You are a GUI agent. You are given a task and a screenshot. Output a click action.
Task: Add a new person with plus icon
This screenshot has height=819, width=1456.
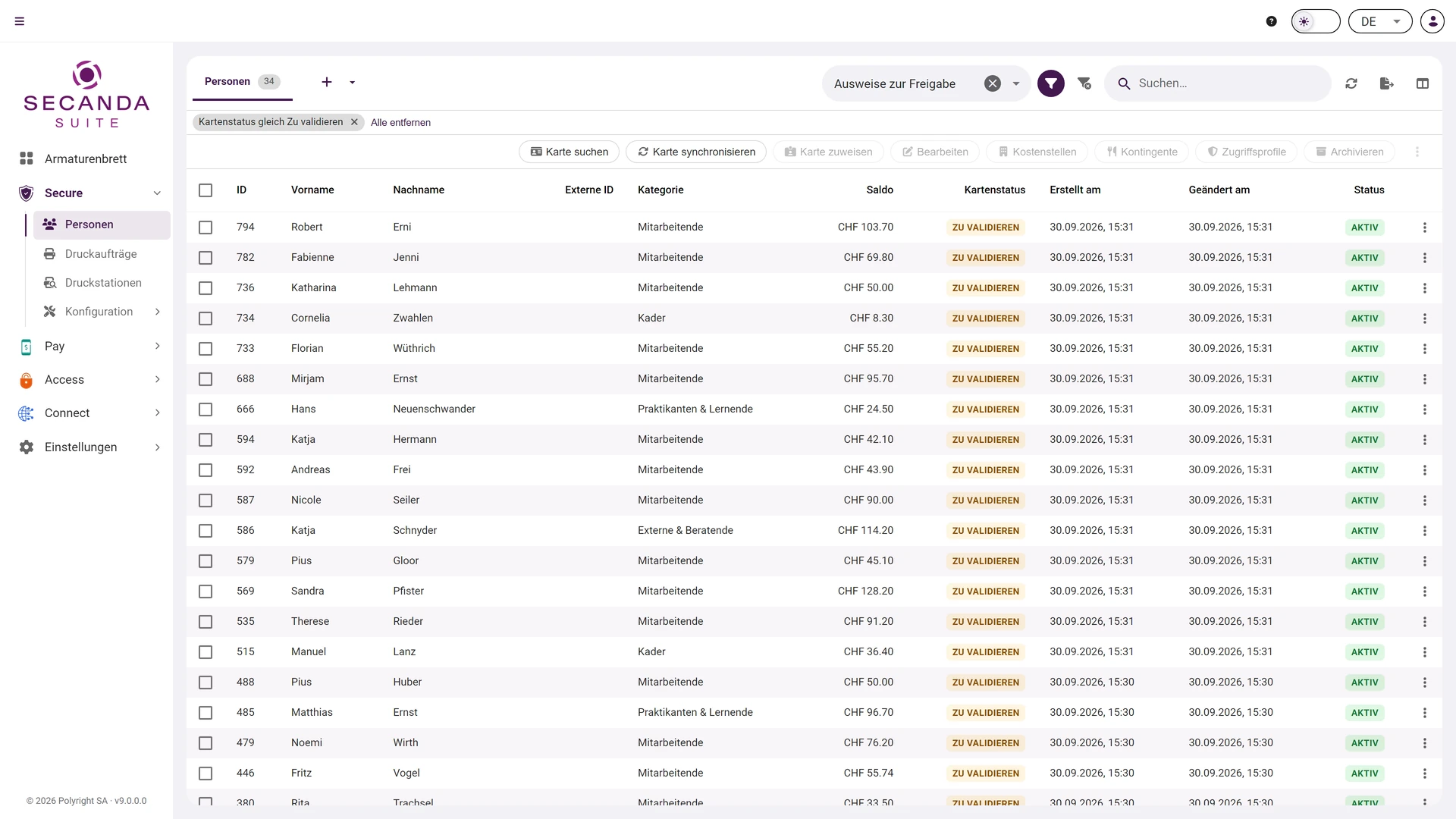tap(327, 82)
